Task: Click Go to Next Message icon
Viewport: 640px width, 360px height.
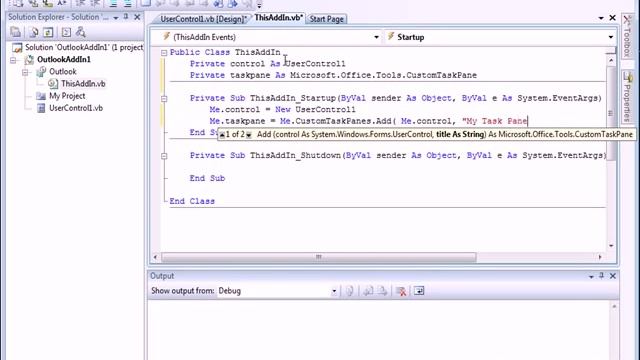Action: (382, 291)
